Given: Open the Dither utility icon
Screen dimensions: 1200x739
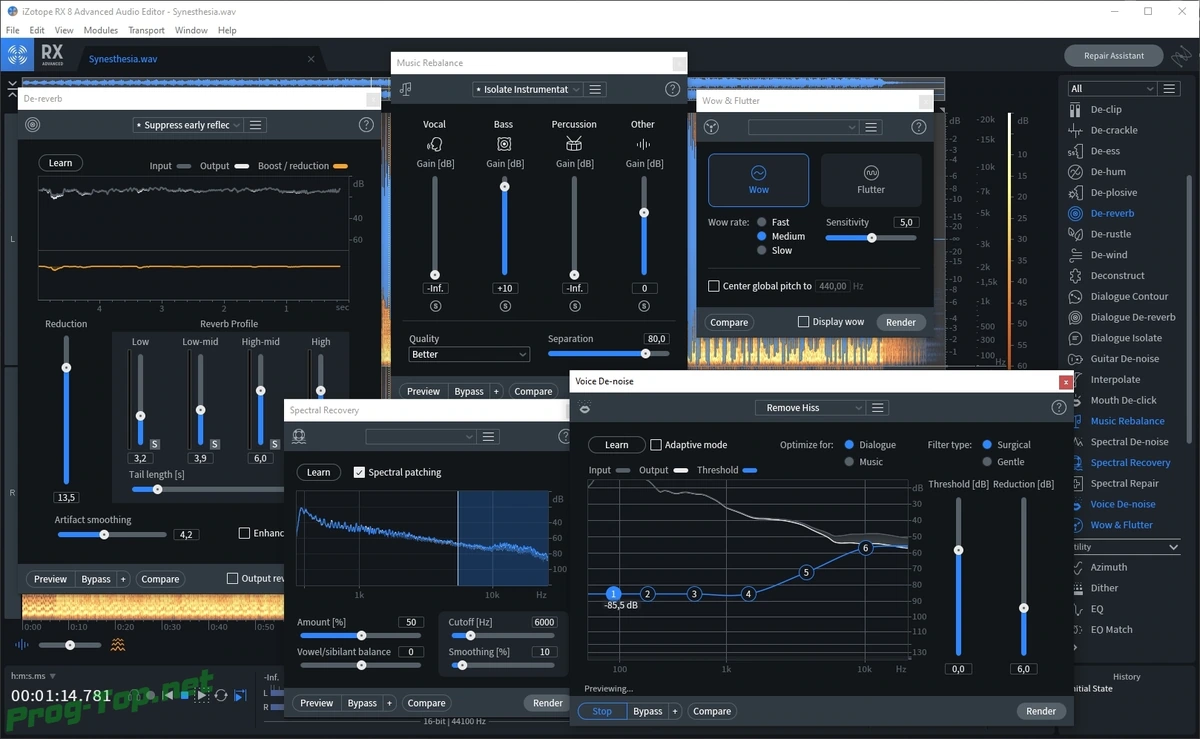Looking at the screenshot, I should pos(1075,588).
